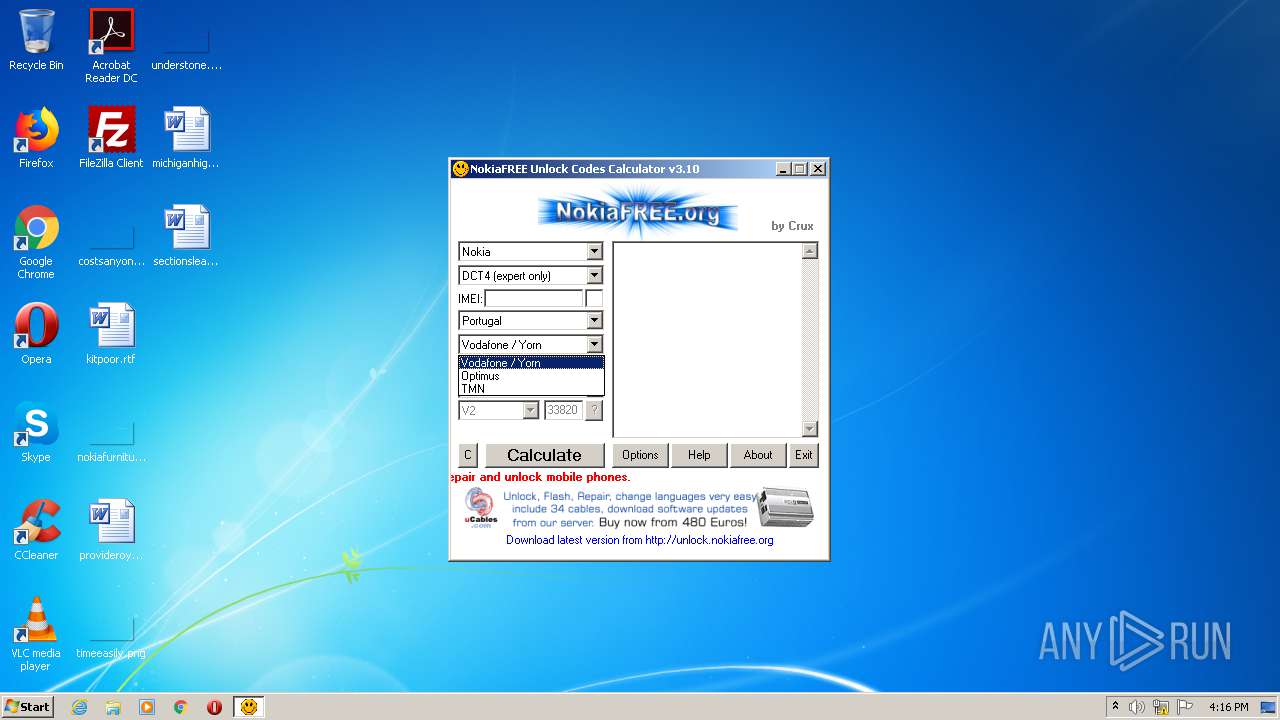Click the taskbar clock 4:16 PM
Image resolution: width=1280 pixels, height=720 pixels.
(x=1228, y=707)
